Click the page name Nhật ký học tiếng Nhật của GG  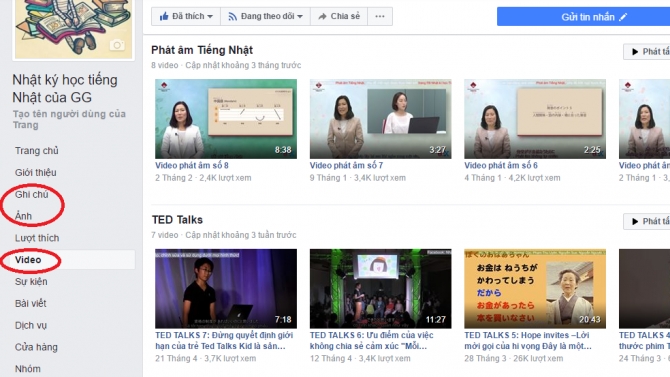(x=65, y=88)
